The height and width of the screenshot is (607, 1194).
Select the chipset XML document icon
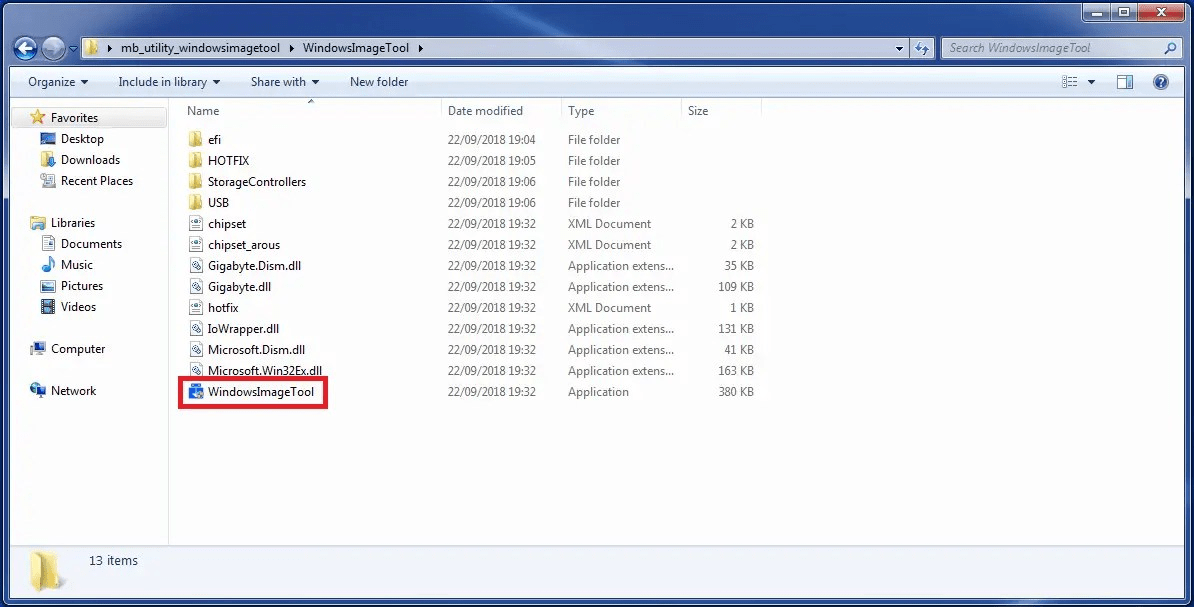click(195, 224)
